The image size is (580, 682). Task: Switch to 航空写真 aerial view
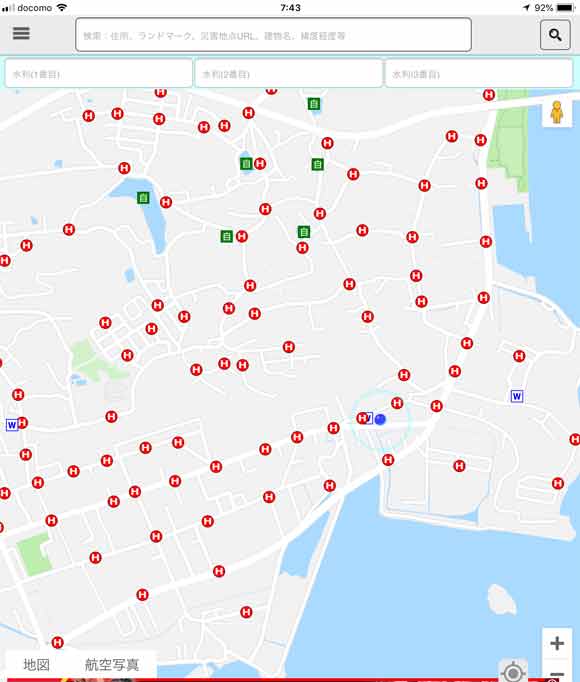pos(112,665)
